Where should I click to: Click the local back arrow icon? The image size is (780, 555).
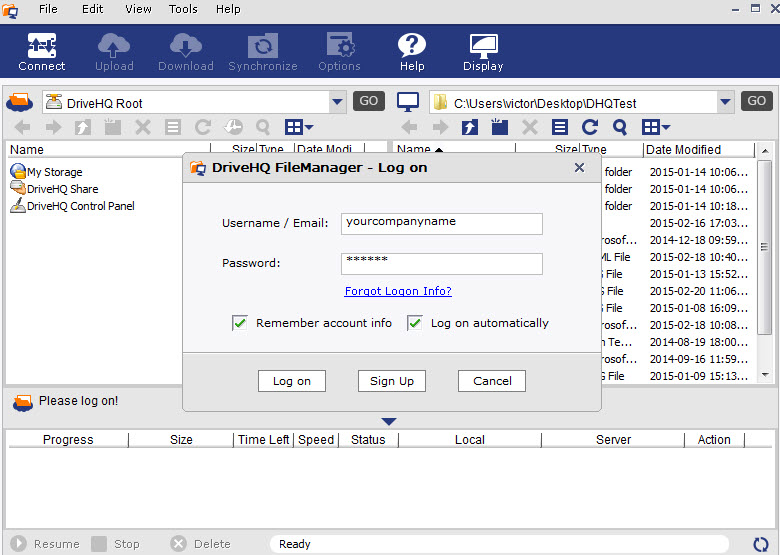[409, 127]
